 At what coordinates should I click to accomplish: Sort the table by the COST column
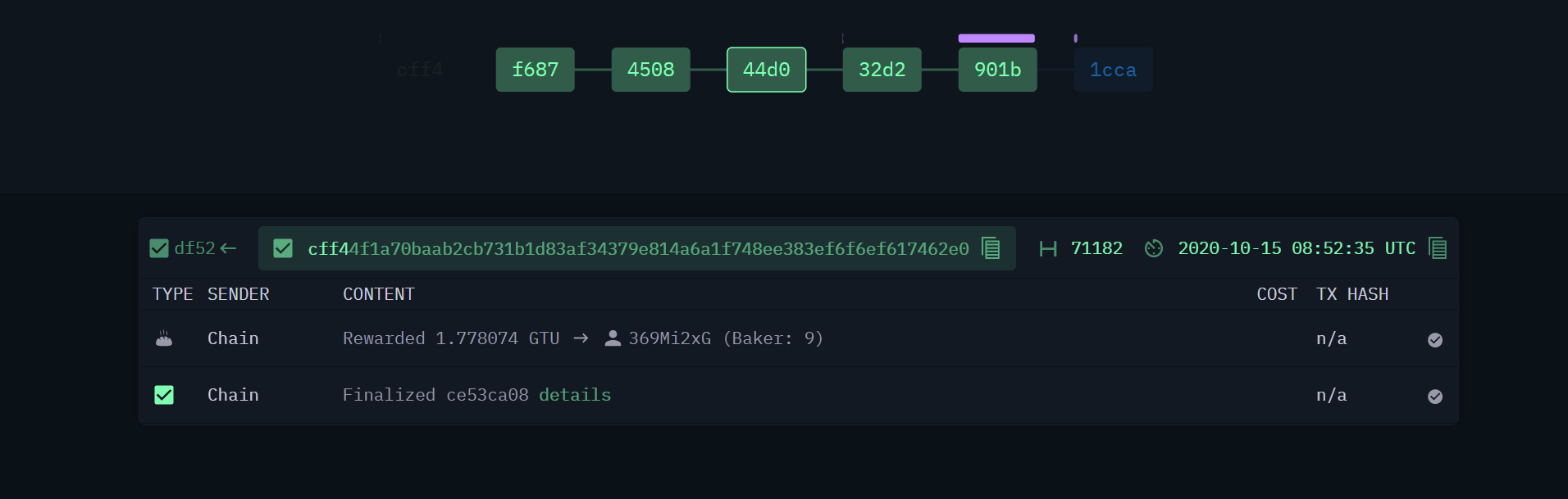coord(1276,293)
